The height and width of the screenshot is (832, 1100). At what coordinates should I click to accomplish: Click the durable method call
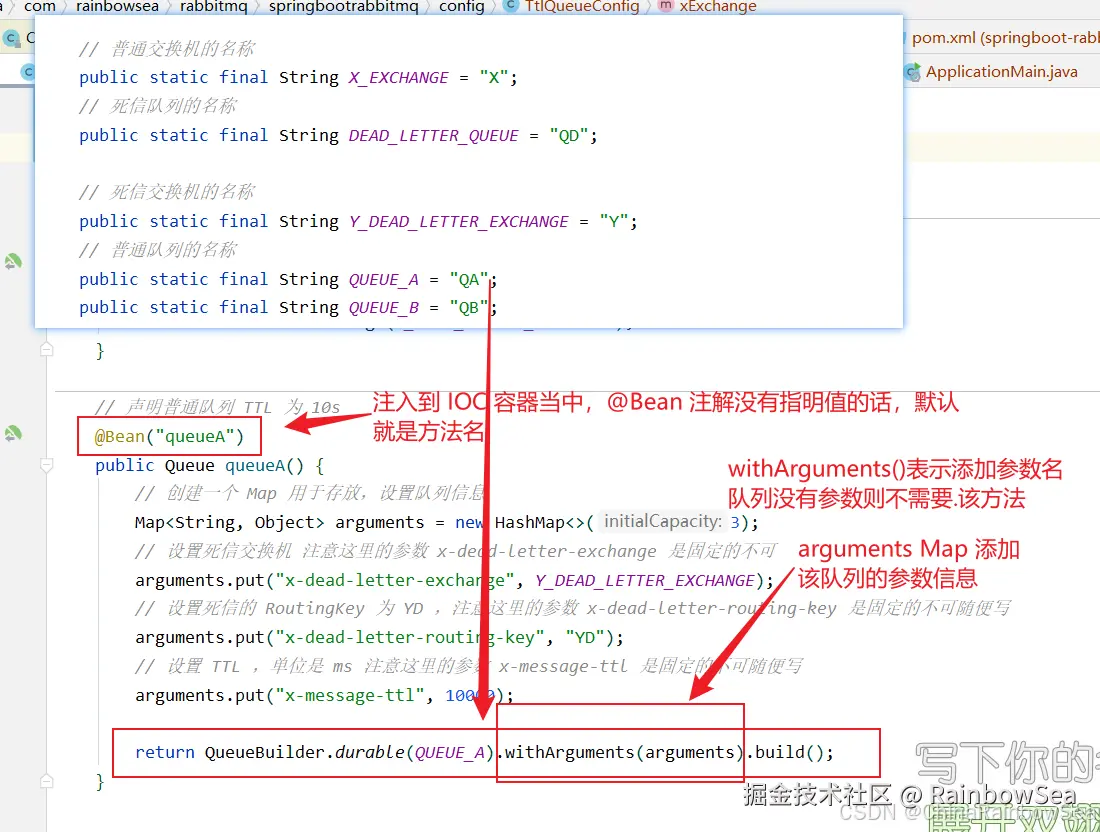pyautogui.click(x=370, y=752)
